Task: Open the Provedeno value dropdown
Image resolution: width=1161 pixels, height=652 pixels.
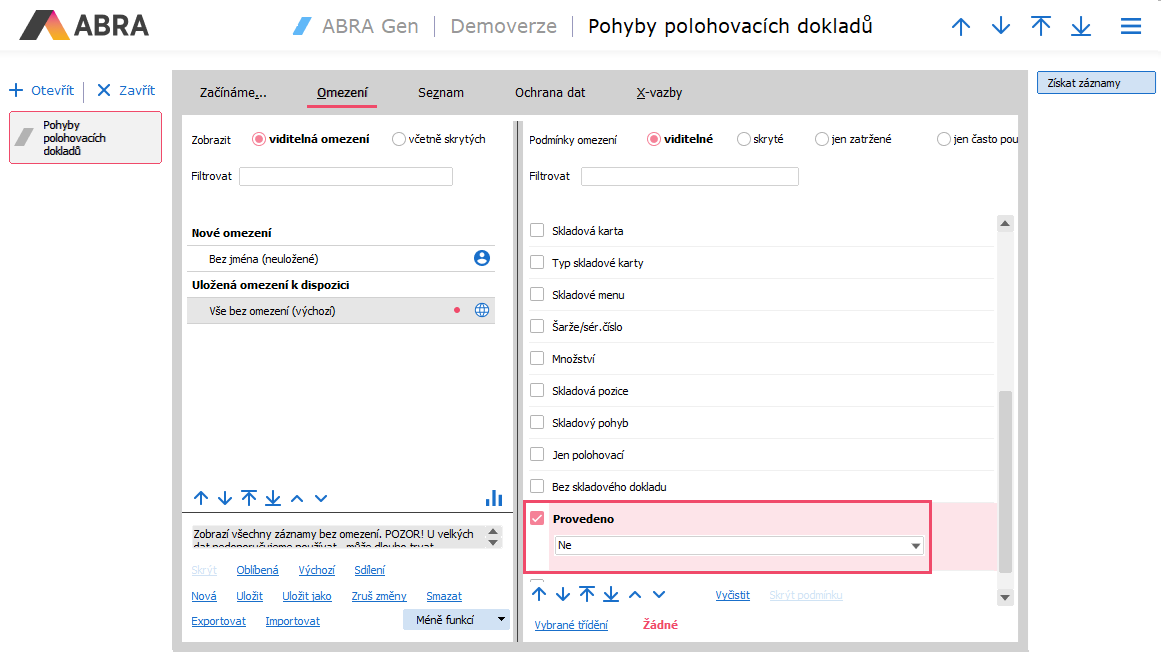Action: 915,546
